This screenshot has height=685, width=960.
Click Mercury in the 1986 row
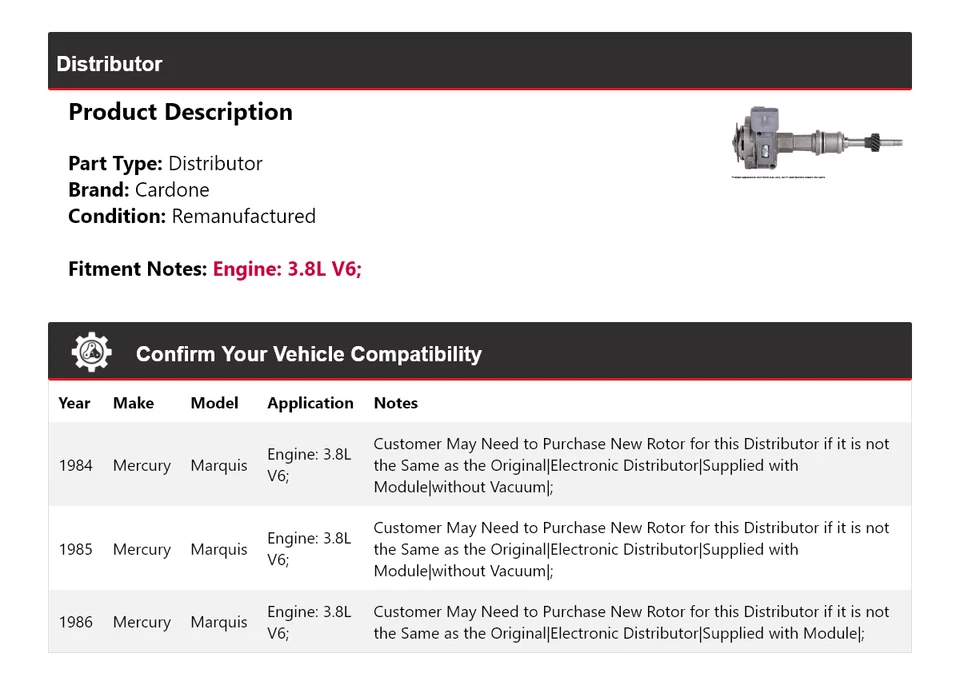pos(141,622)
